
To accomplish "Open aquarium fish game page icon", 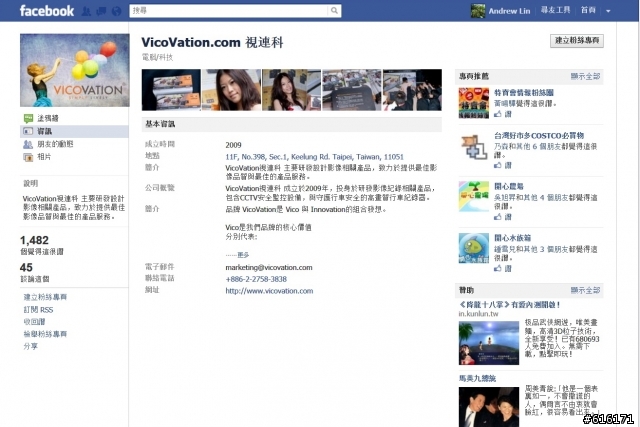I will 473,248.
